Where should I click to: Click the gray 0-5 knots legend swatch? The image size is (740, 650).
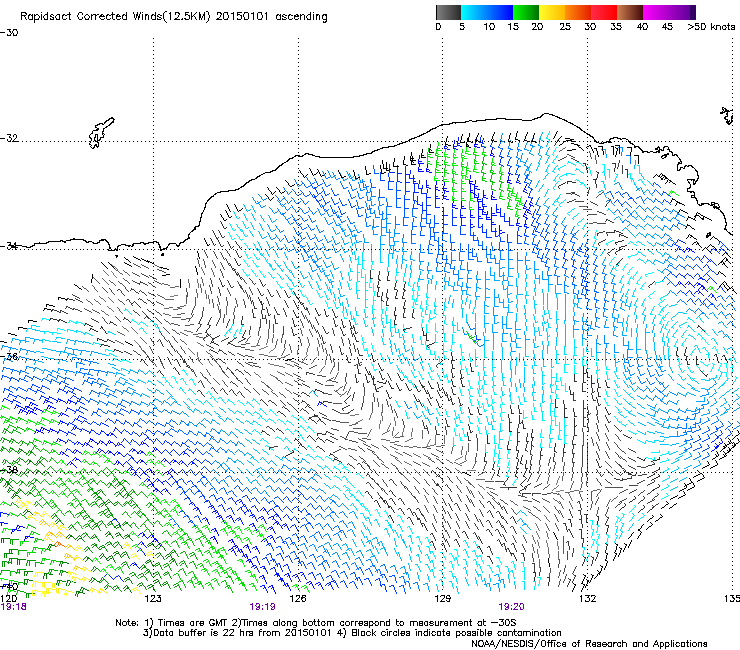pos(448,12)
